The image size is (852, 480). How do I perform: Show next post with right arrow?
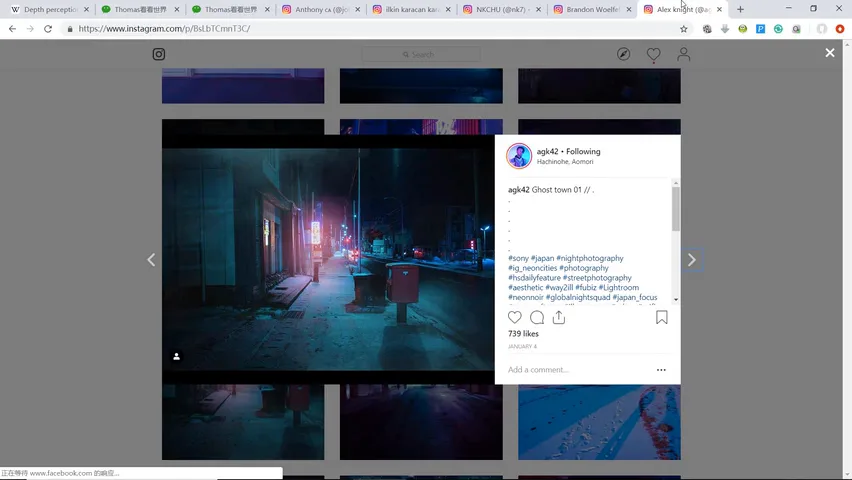point(692,260)
